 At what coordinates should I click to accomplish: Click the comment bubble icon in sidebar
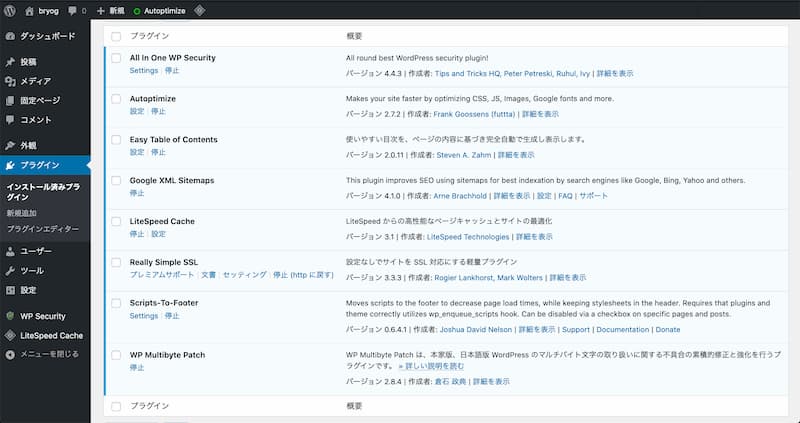tap(10, 120)
